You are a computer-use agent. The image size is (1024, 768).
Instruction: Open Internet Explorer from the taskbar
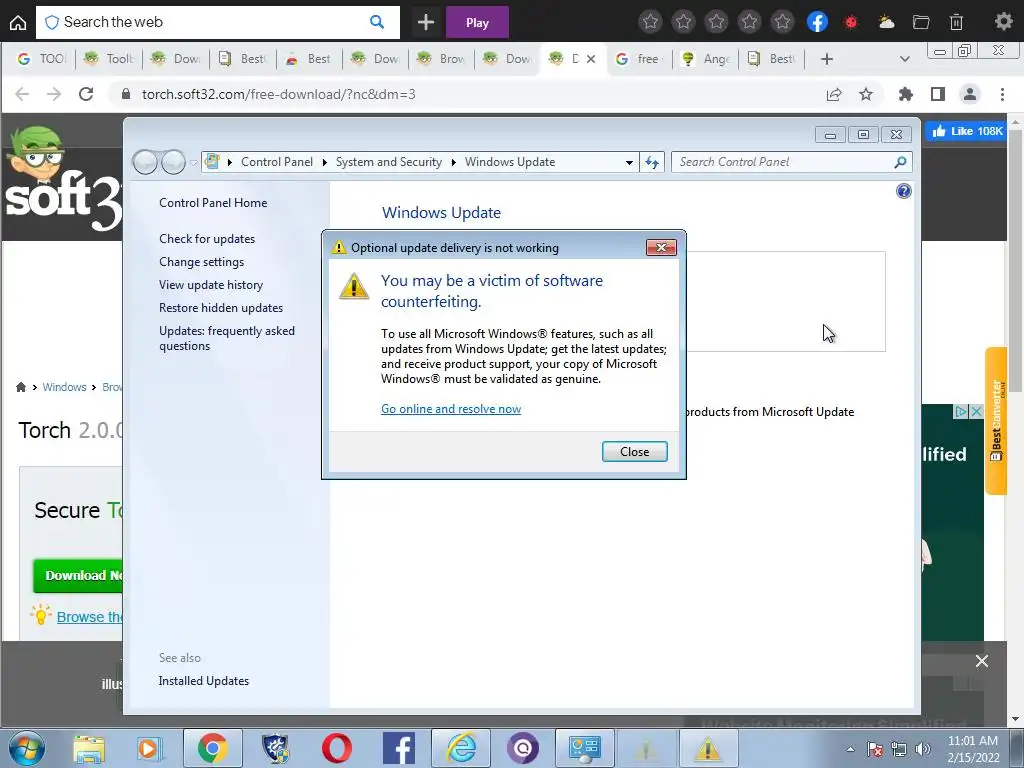(461, 748)
